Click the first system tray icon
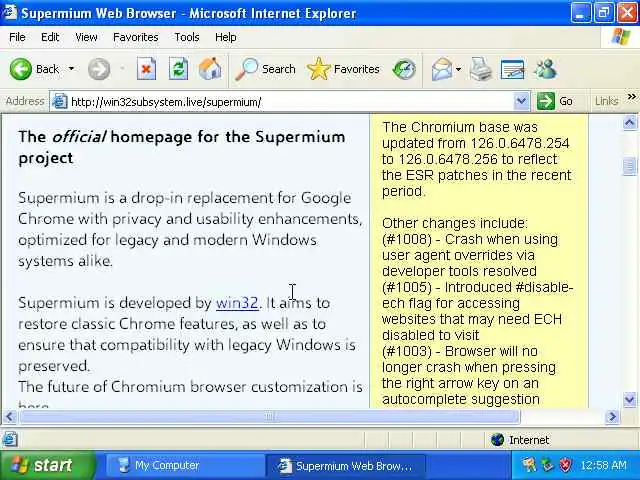This screenshot has width=640, height=480. pos(529,465)
